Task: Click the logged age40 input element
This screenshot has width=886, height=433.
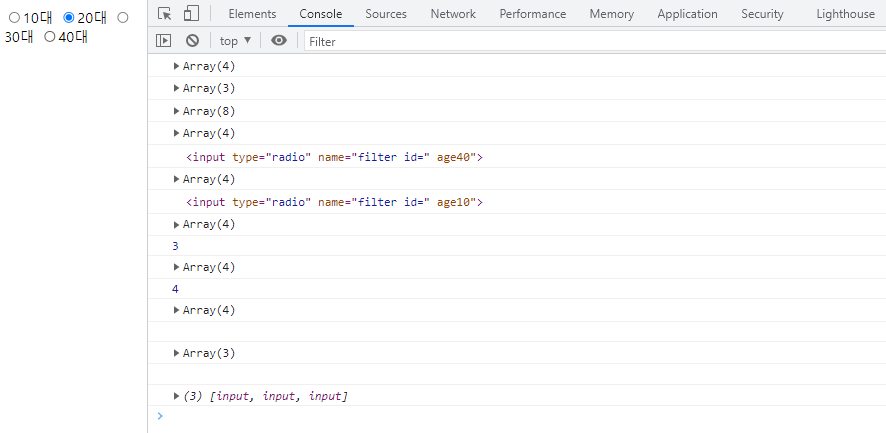Action: point(335,157)
